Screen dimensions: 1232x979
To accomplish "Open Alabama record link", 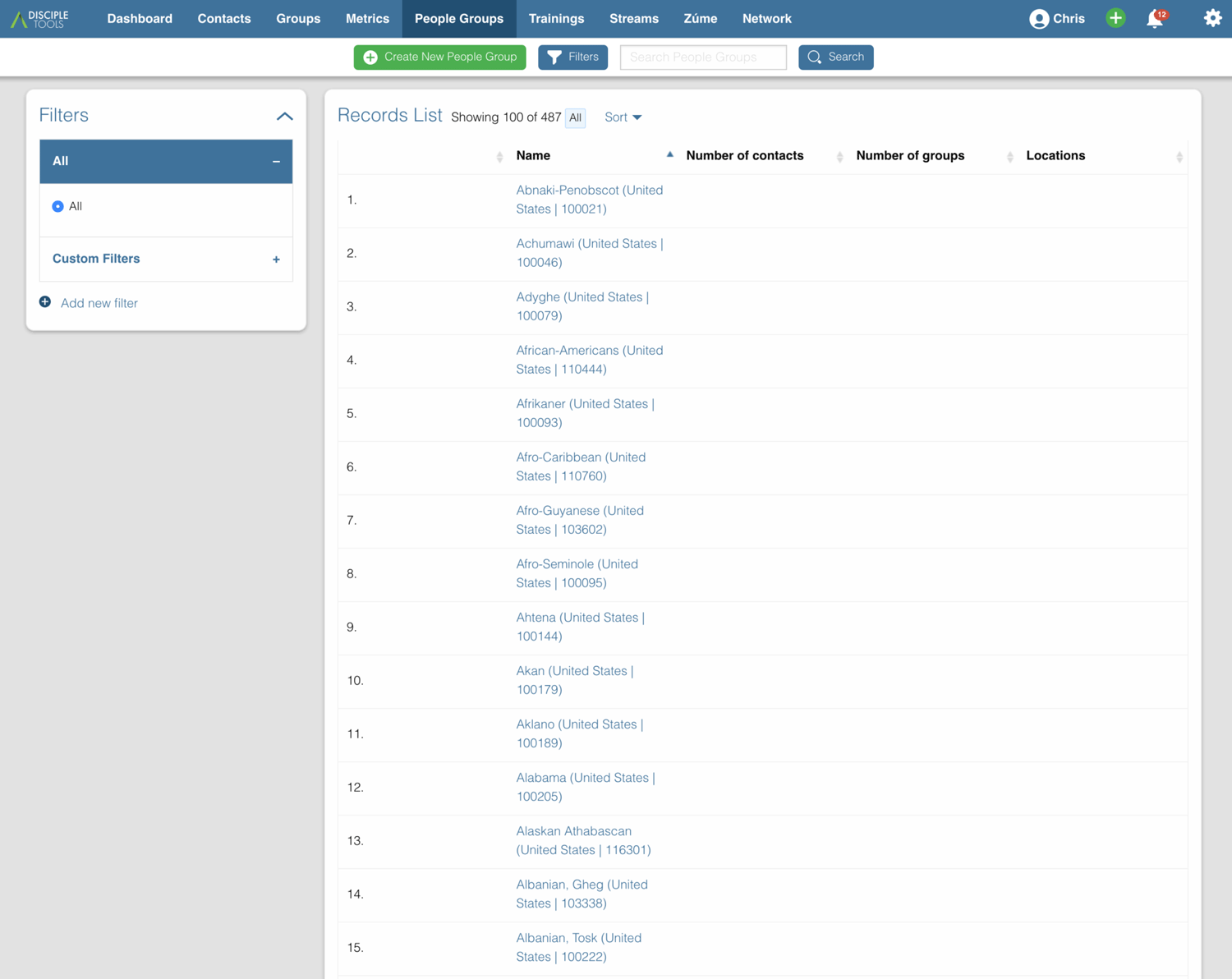I will coord(586,787).
